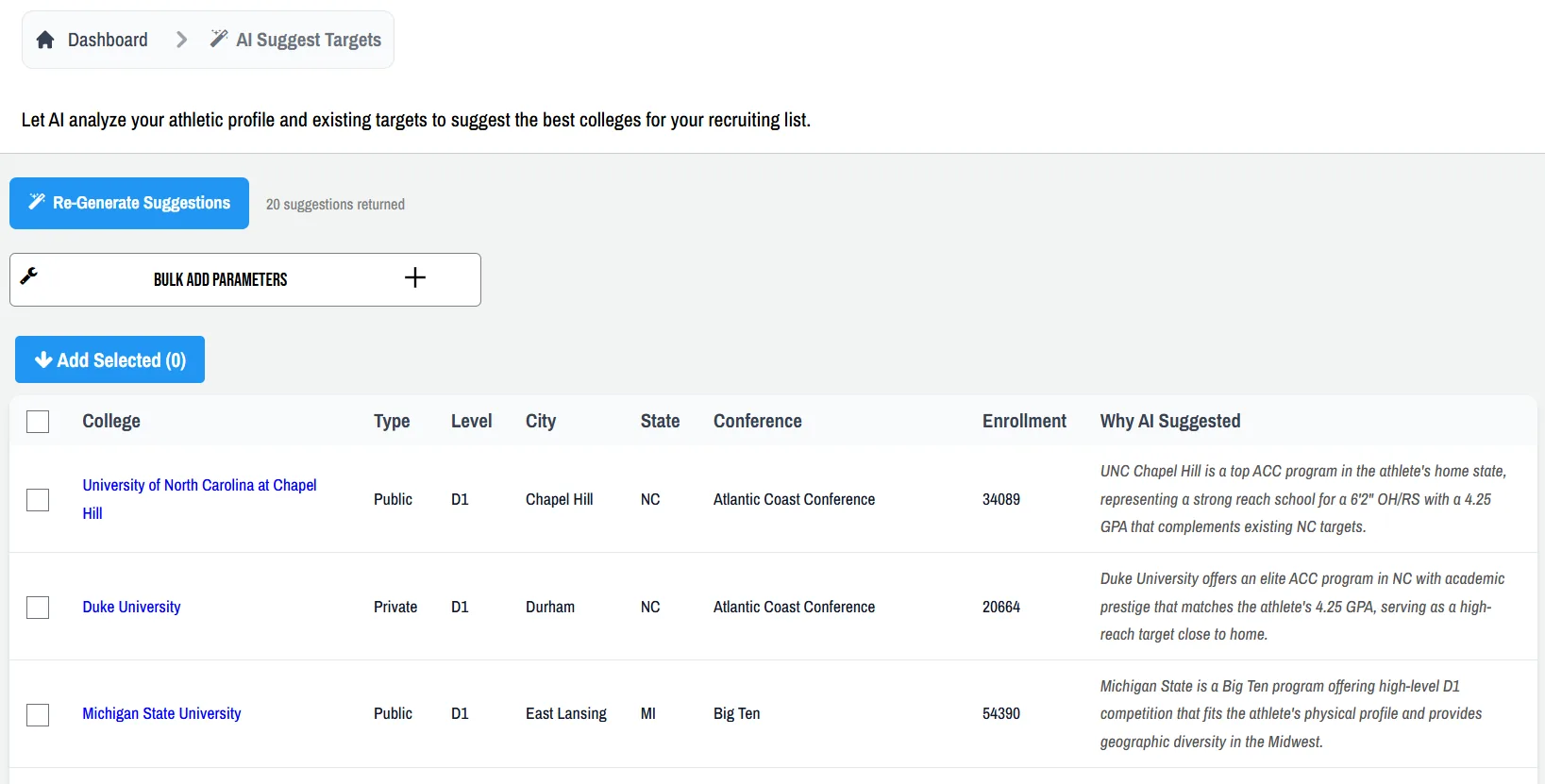Click the home icon in breadcrumb
This screenshot has height=784, width=1545.
coord(45,40)
